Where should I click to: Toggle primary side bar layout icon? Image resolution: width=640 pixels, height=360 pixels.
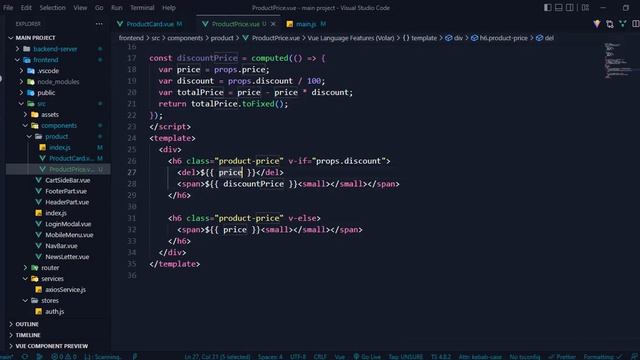tap(547, 8)
